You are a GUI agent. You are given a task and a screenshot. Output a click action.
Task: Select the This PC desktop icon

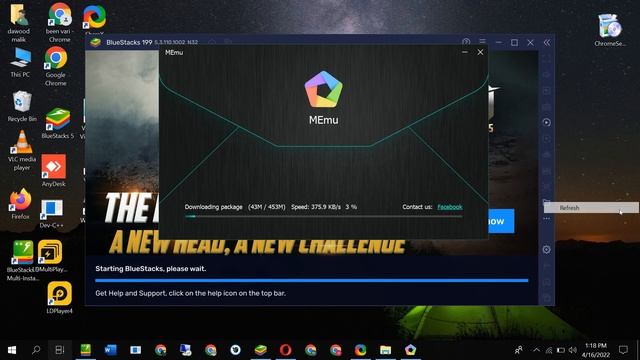pos(20,62)
